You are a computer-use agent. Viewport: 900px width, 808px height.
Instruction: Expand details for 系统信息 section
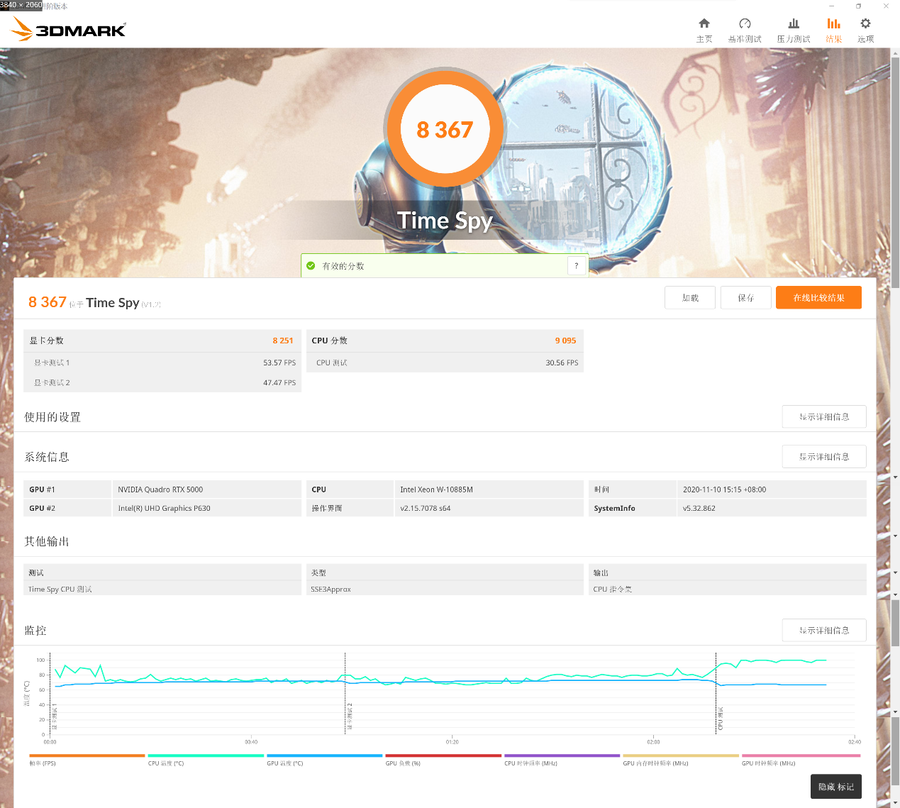823,456
